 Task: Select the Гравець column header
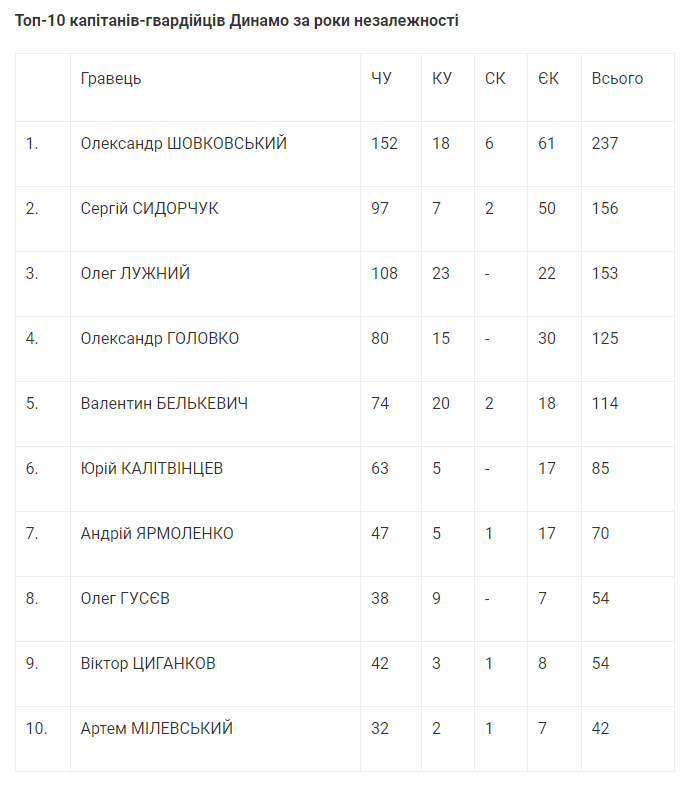point(111,79)
